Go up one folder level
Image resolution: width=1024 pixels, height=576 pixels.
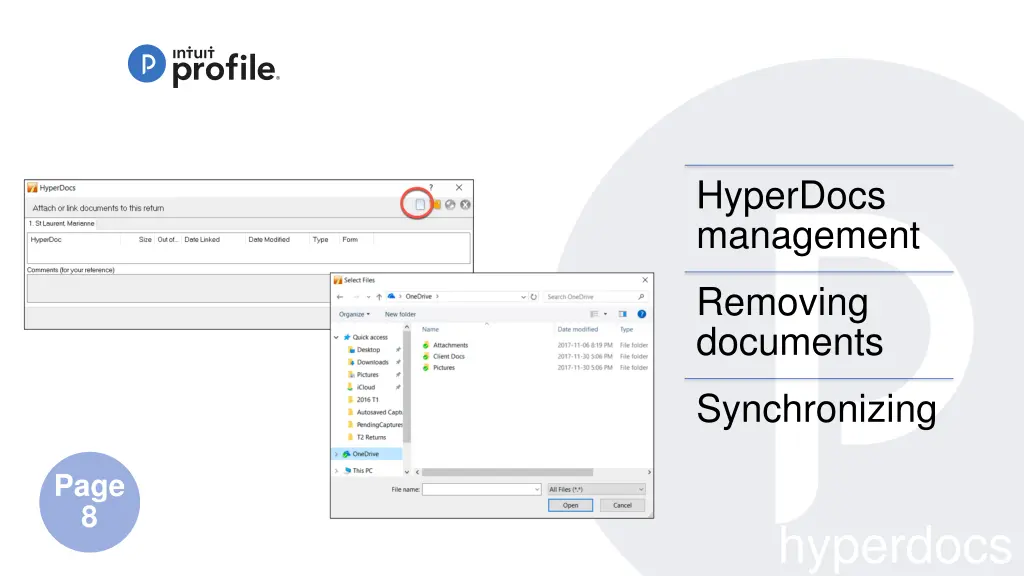379,296
